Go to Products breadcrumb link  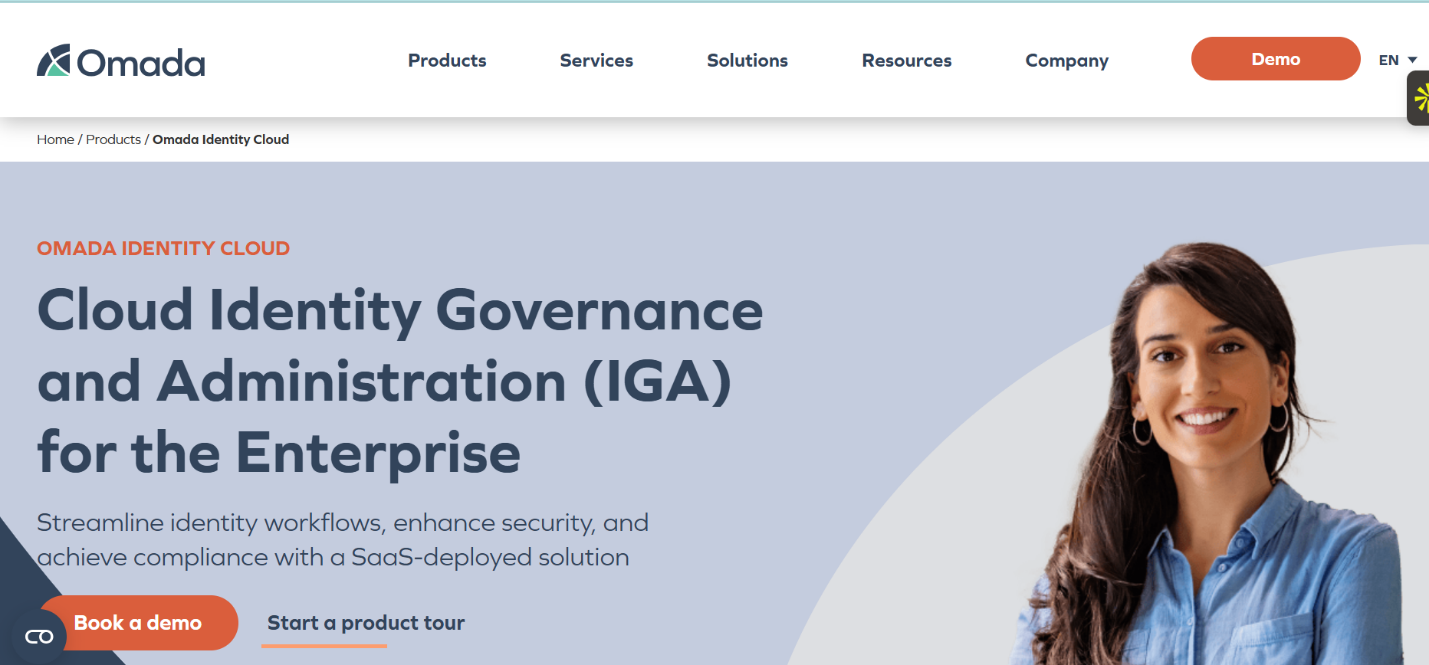pyautogui.click(x=113, y=140)
